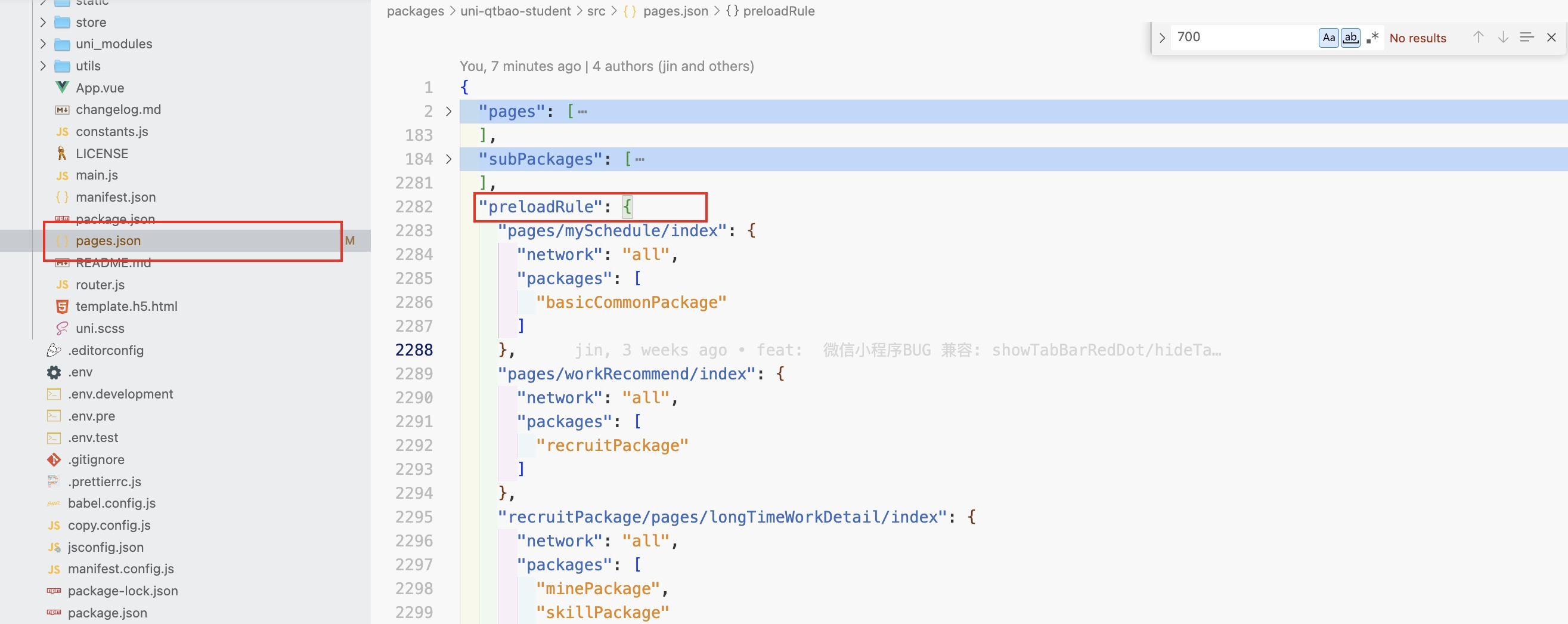The height and width of the screenshot is (624, 1568).
Task: Open main.js file
Action: [97, 175]
